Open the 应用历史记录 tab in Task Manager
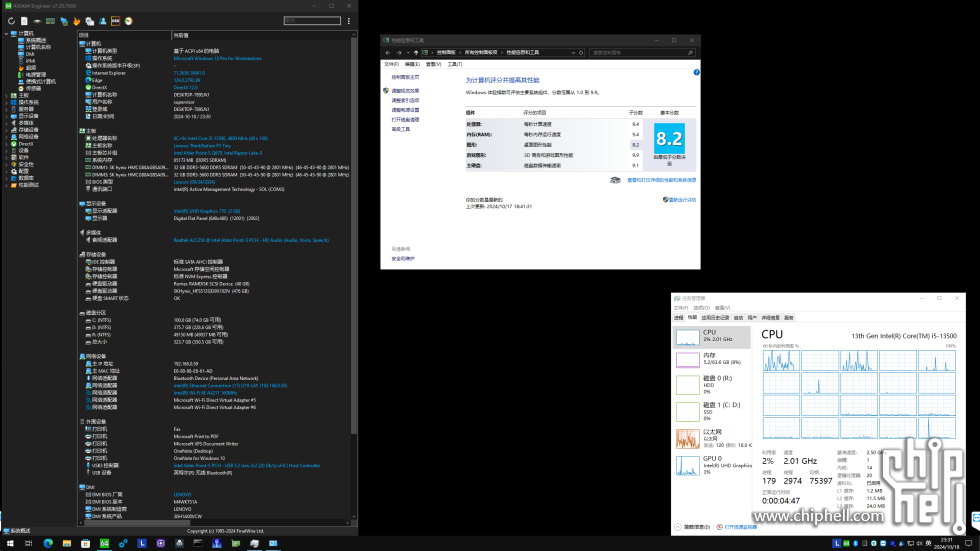This screenshot has height=551, width=980. [715, 317]
